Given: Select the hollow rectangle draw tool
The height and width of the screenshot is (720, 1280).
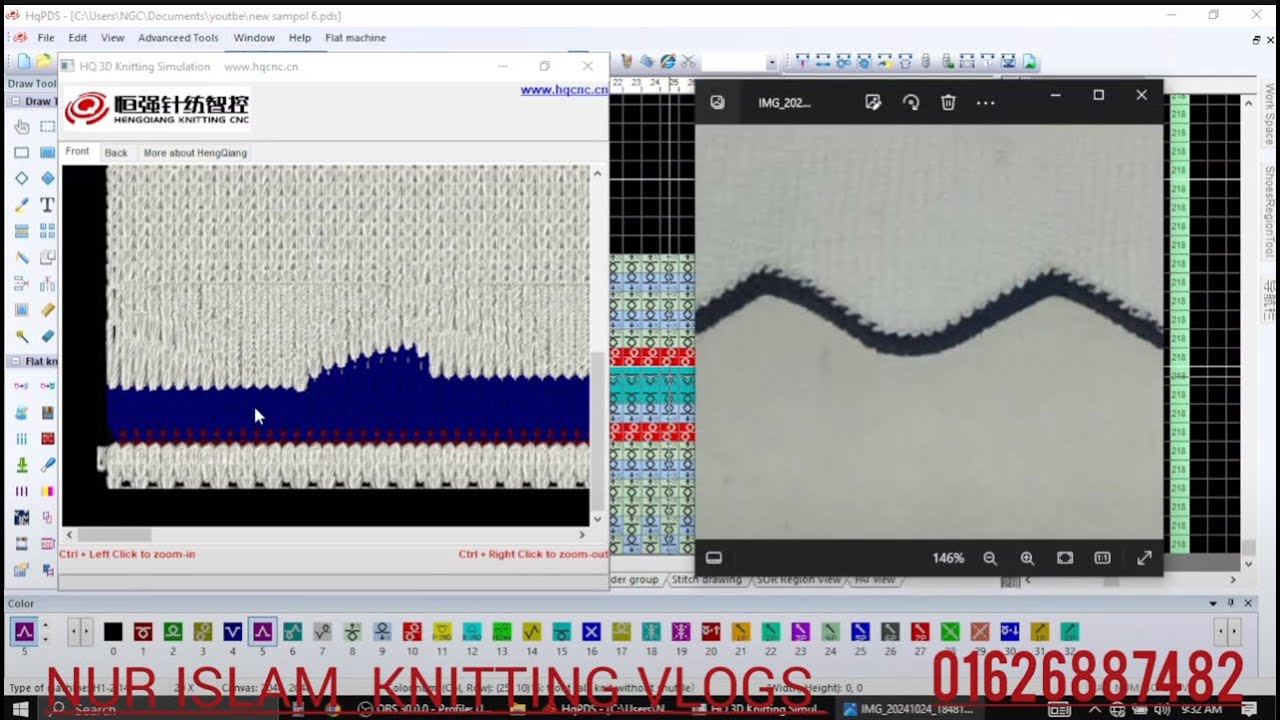Looking at the screenshot, I should point(22,153).
